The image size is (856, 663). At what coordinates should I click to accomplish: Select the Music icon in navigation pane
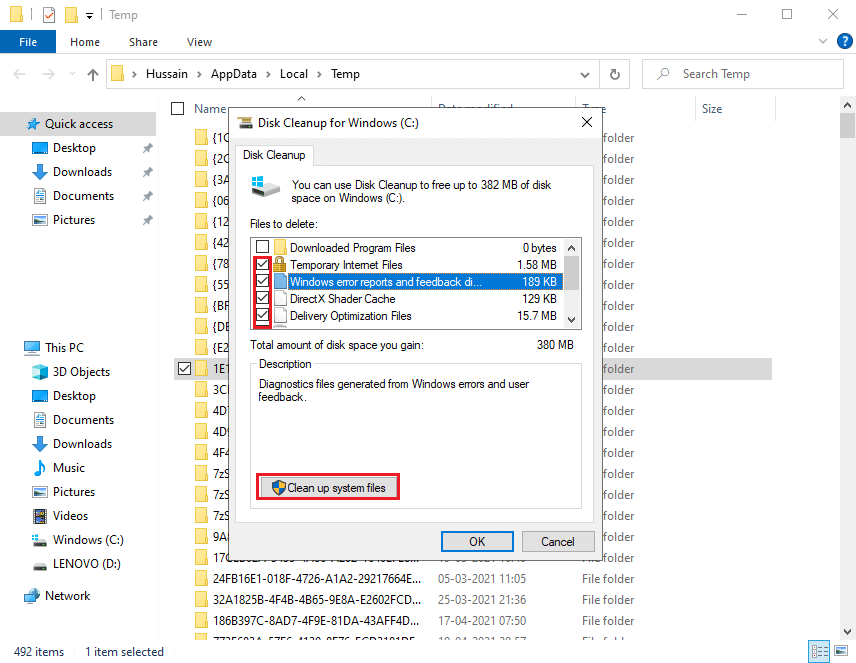(40, 468)
